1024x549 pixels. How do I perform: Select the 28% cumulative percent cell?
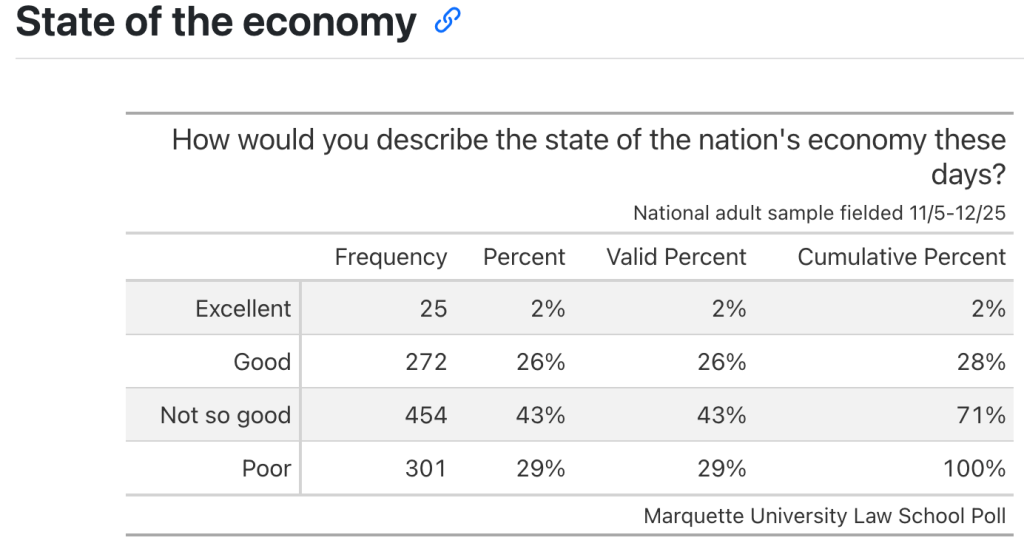point(981,362)
